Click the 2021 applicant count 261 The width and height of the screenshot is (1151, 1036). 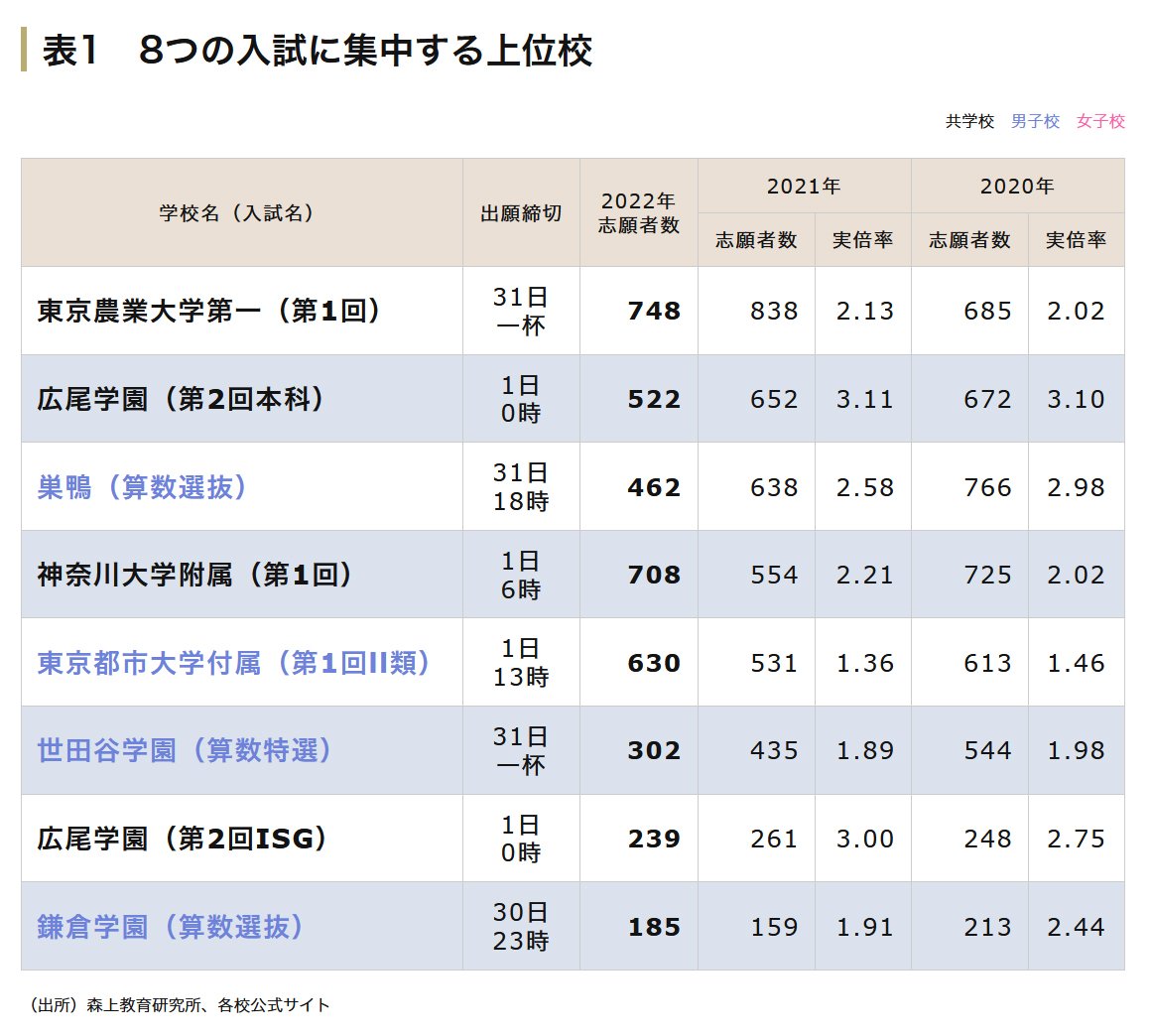pyautogui.click(x=774, y=839)
